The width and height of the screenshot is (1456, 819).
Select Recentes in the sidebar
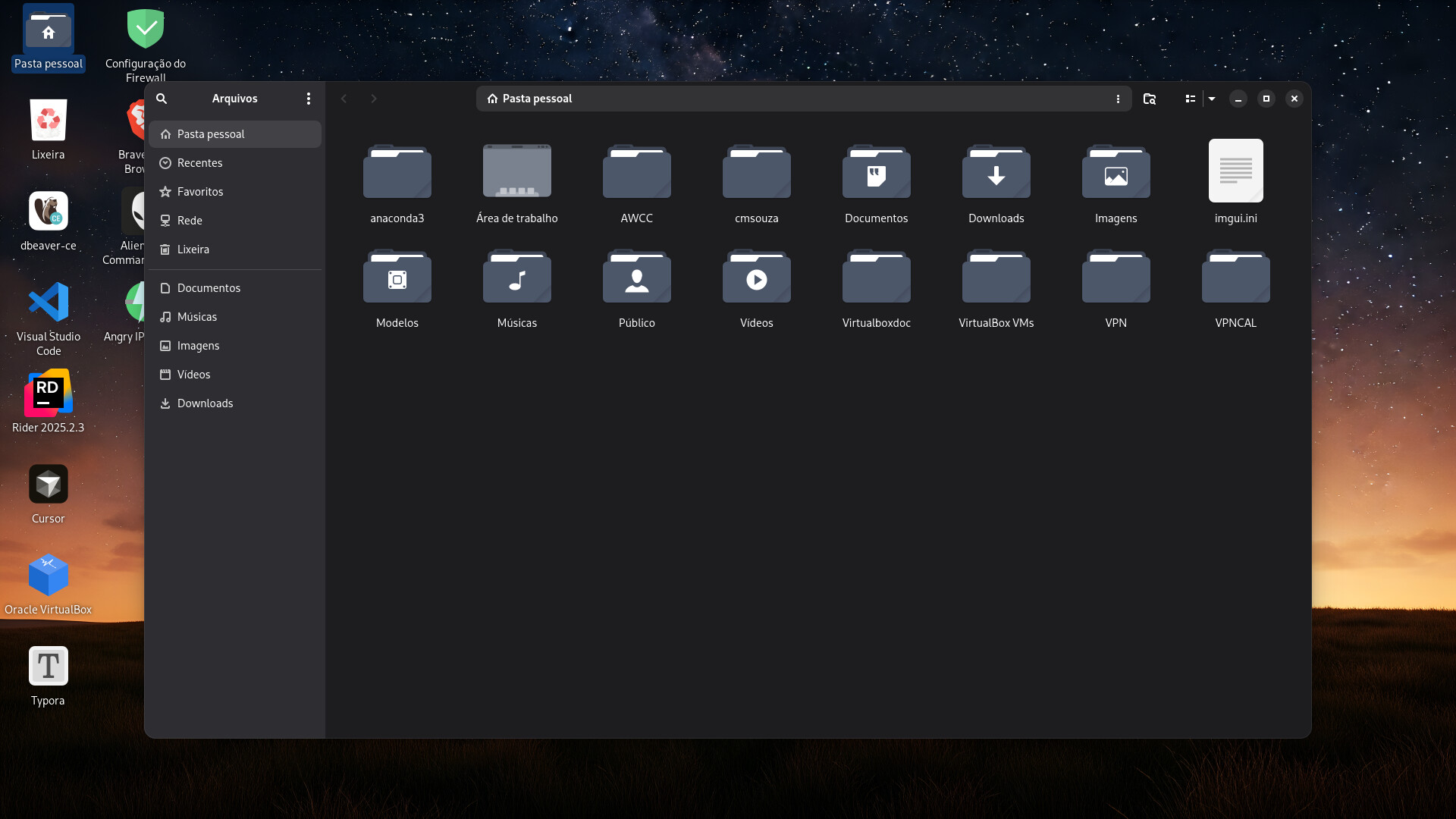click(199, 163)
